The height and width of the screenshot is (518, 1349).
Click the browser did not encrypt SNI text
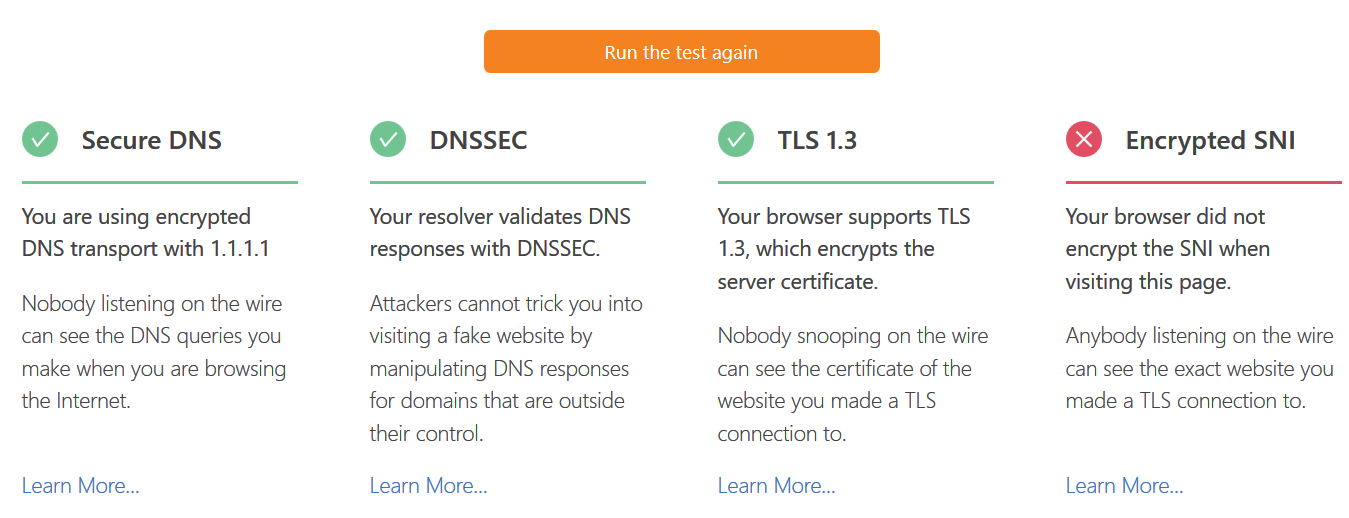pyautogui.click(x=1167, y=249)
